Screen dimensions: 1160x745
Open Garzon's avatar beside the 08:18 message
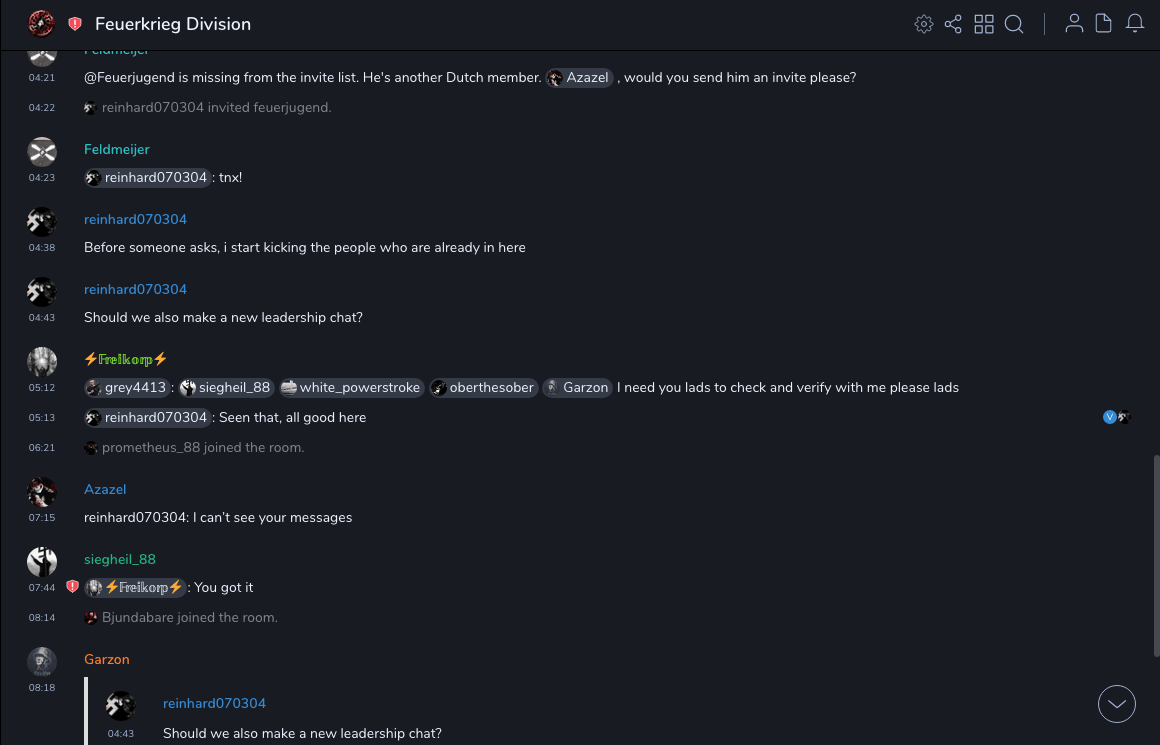pos(42,662)
